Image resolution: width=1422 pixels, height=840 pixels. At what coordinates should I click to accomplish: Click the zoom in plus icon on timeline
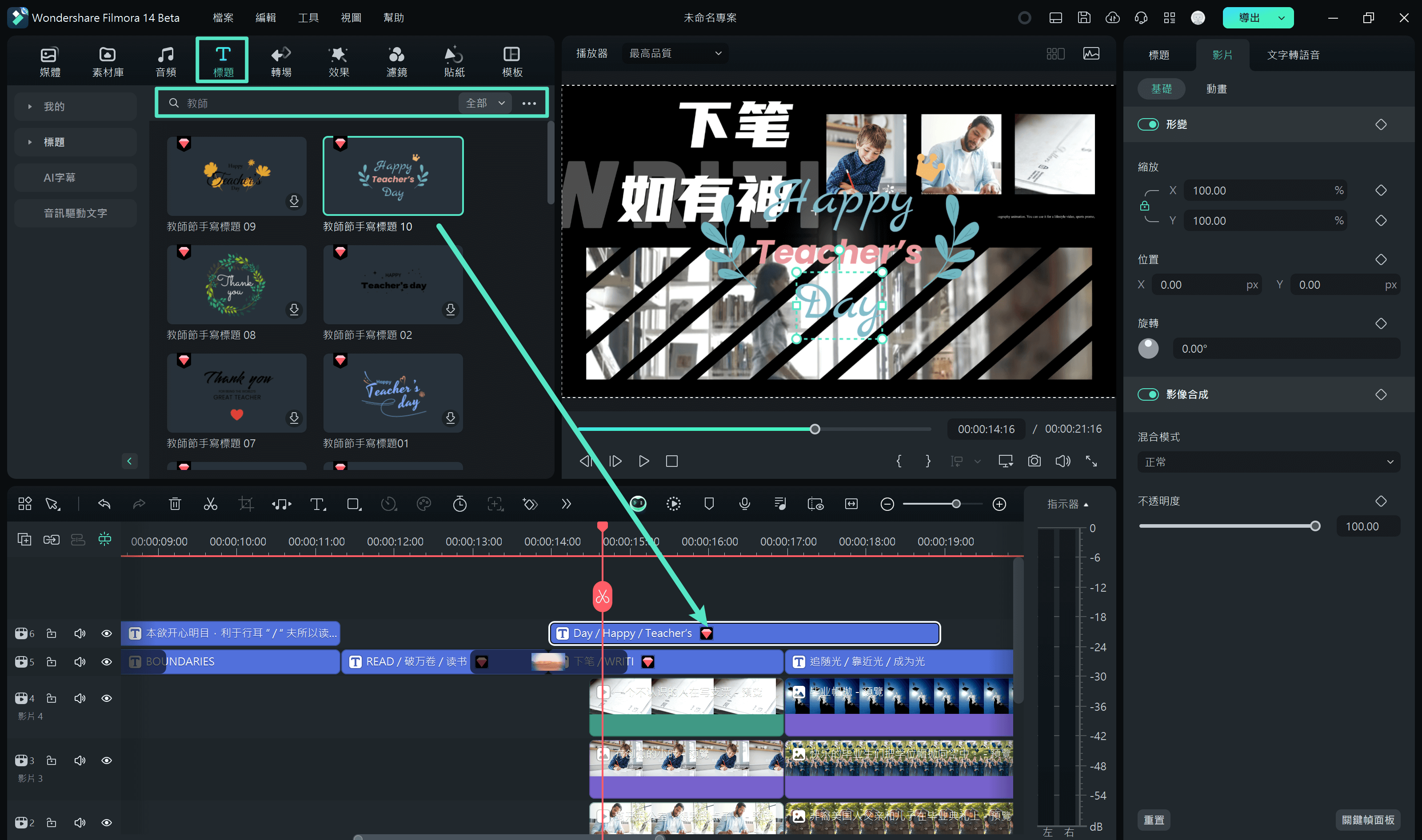coord(999,504)
